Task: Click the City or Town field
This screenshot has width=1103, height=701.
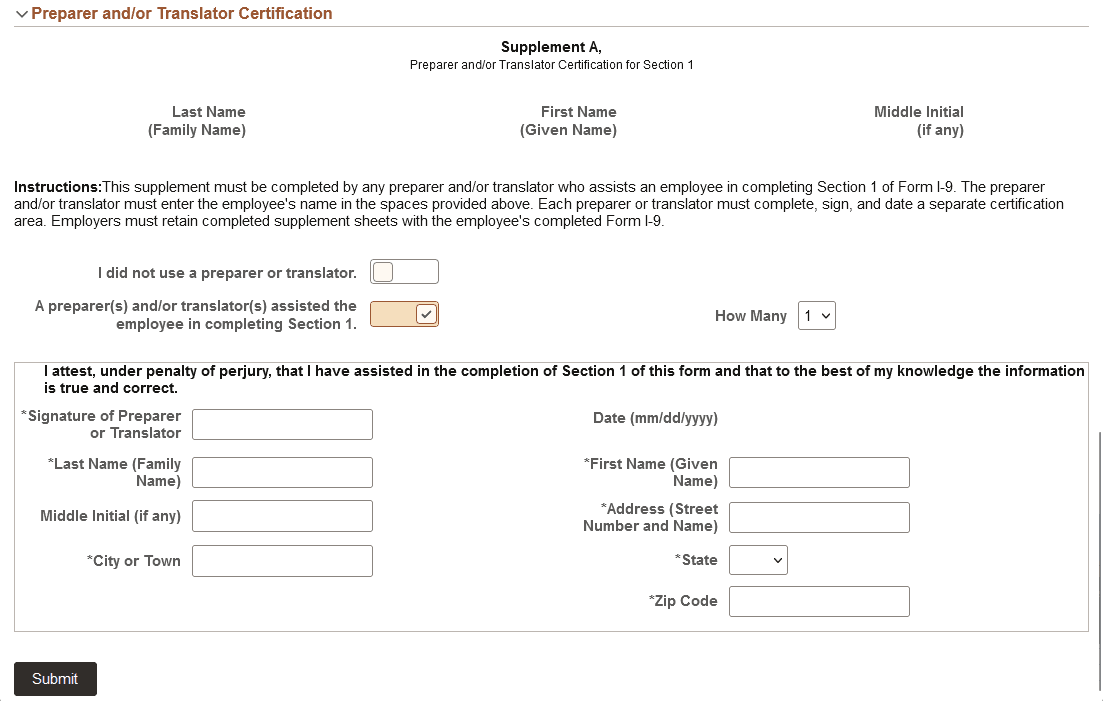Action: (282, 560)
